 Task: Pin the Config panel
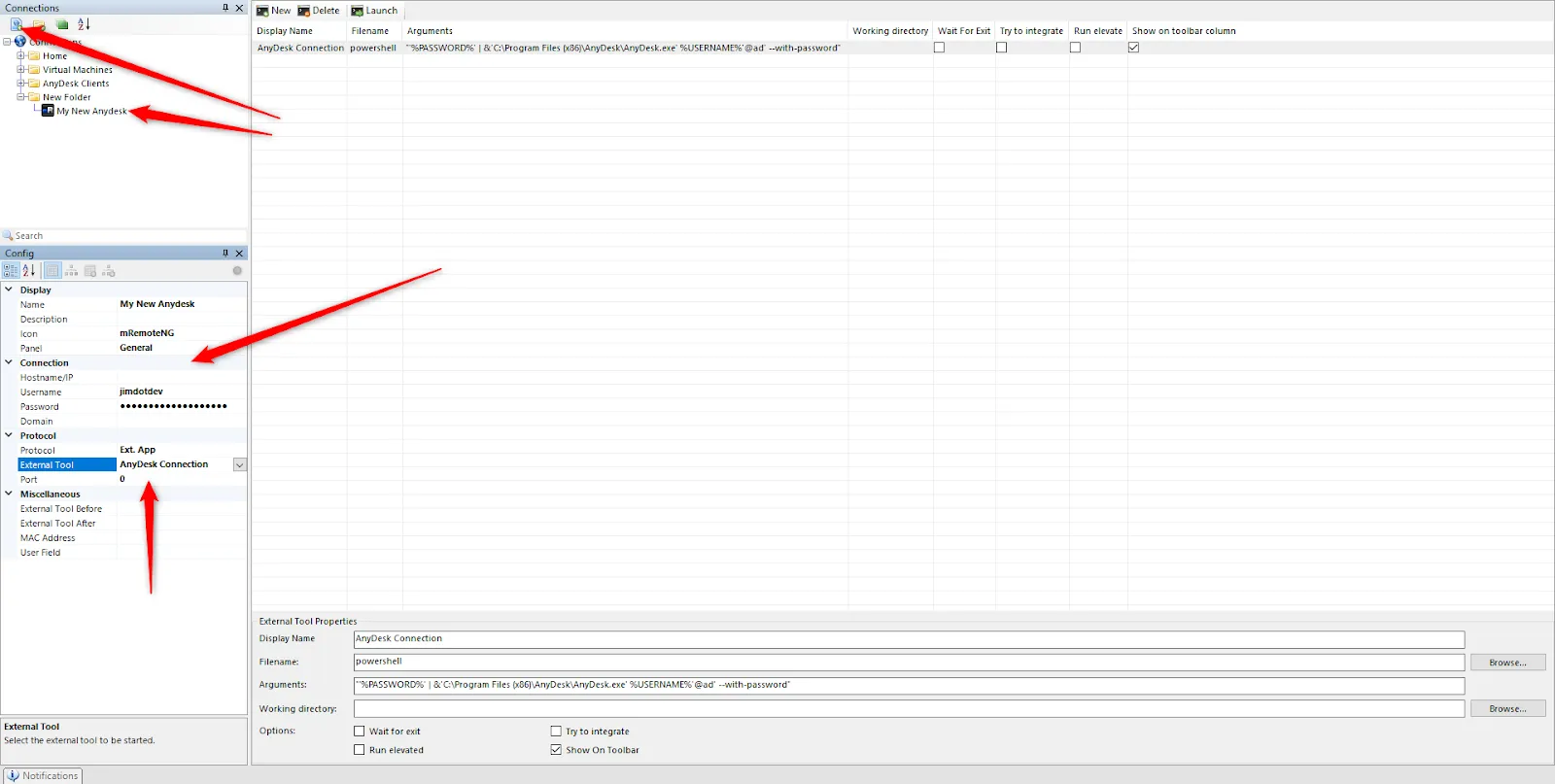(x=225, y=254)
